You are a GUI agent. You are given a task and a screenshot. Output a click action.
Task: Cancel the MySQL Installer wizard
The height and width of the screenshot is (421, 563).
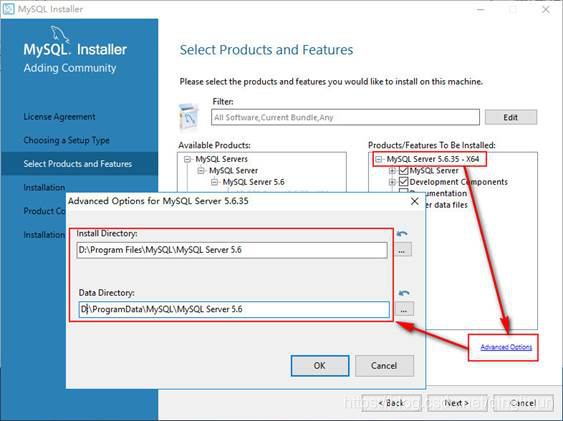(x=523, y=403)
